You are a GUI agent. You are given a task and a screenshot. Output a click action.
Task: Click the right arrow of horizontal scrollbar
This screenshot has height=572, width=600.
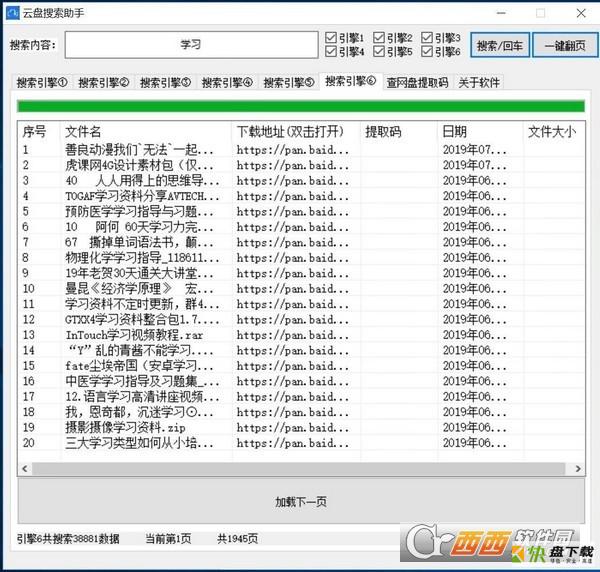[x=578, y=468]
